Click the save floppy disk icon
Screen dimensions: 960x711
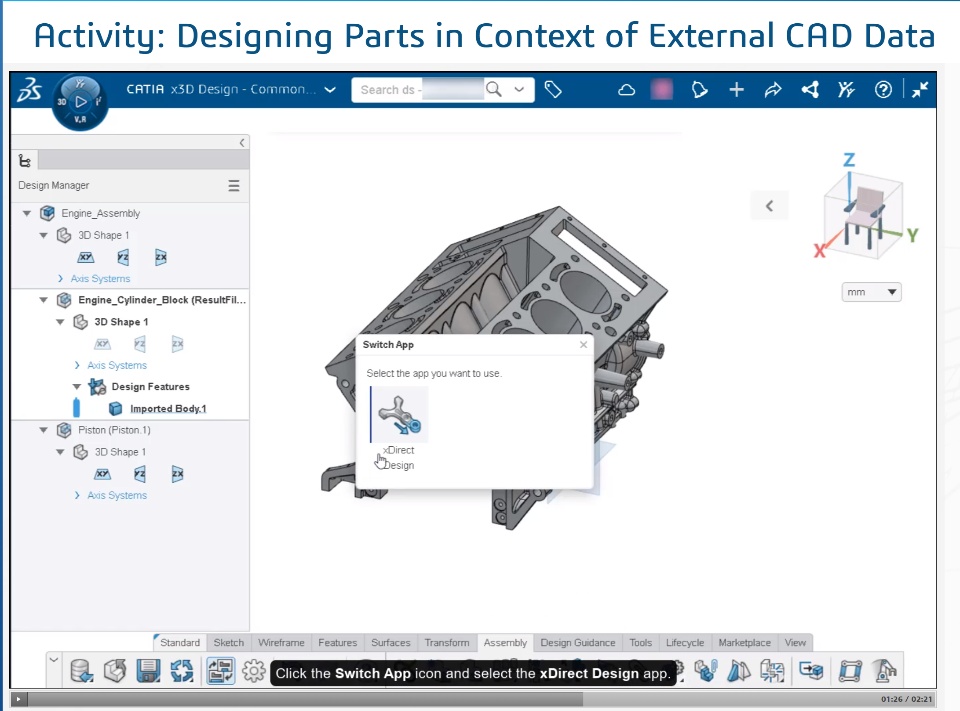point(148,671)
